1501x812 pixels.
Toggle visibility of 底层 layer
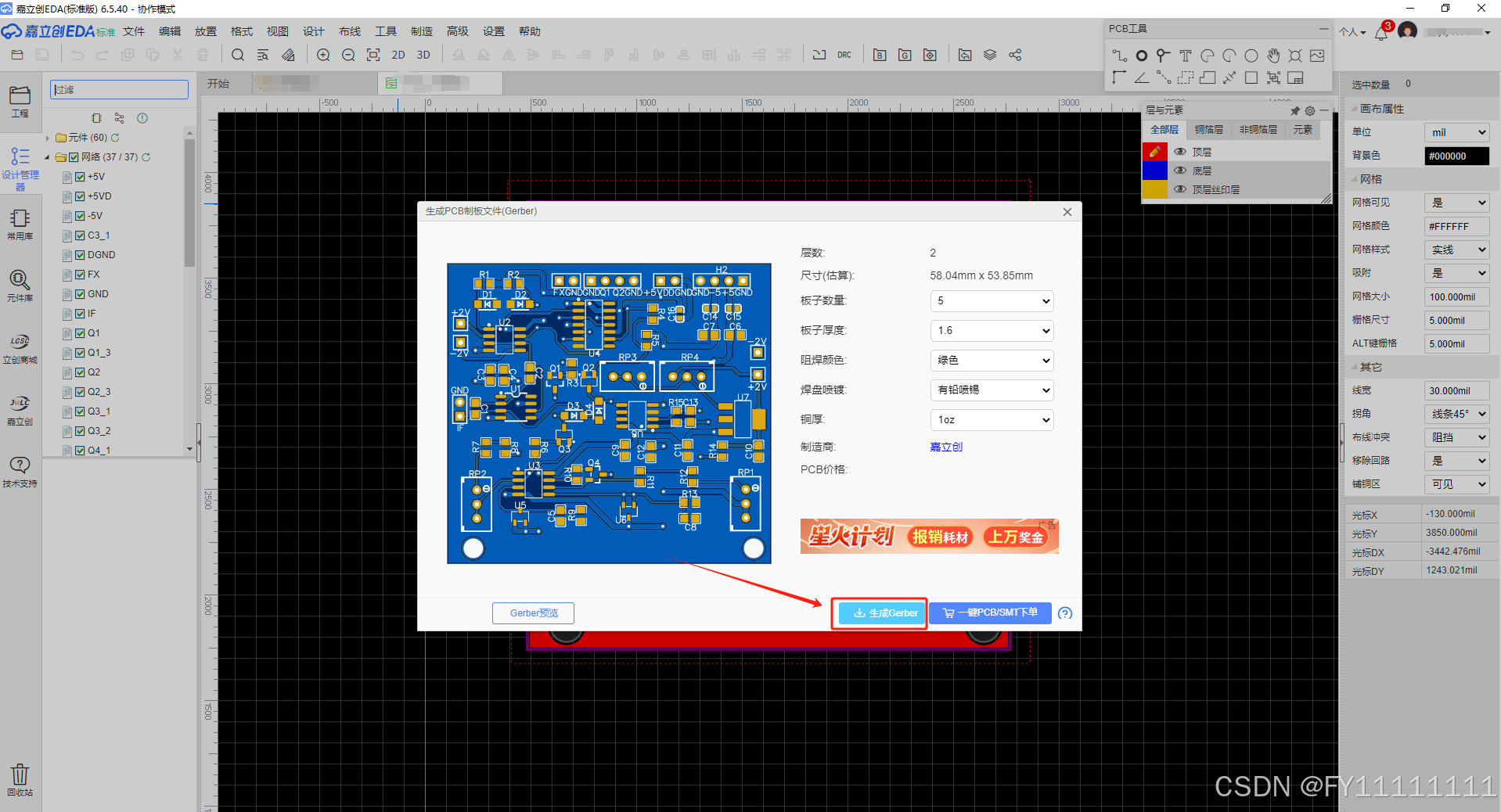1180,171
